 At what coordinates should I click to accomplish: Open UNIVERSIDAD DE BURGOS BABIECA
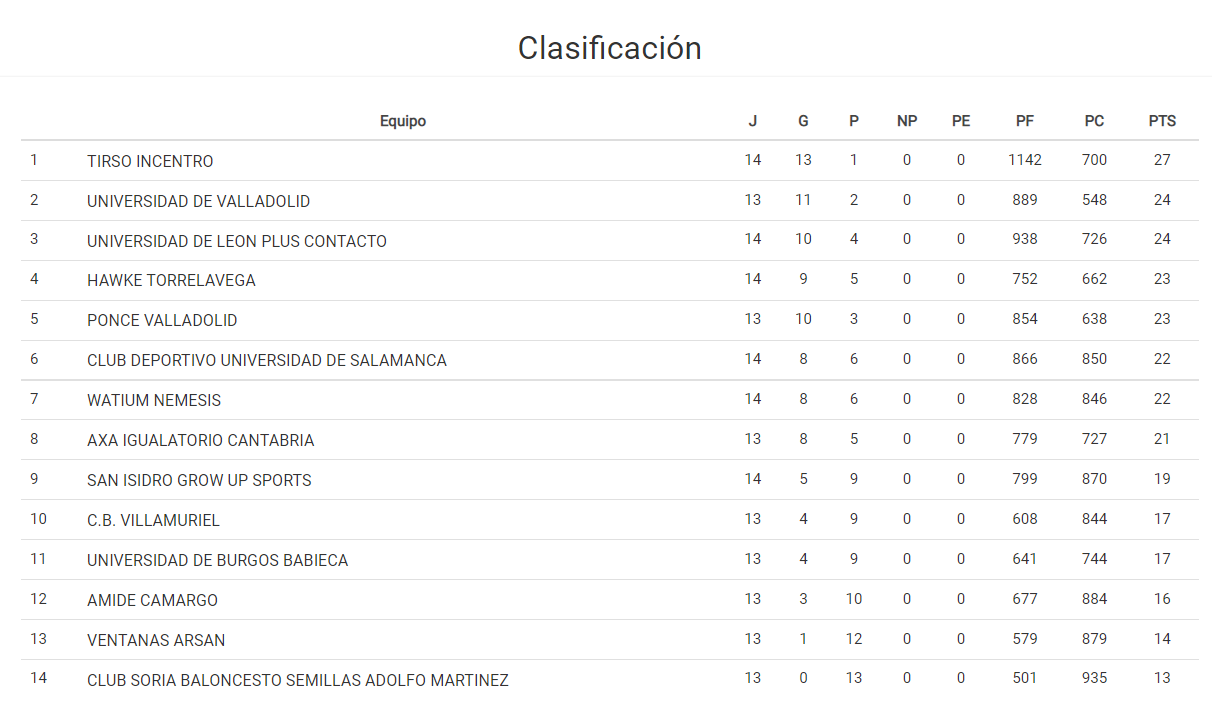click(217, 561)
